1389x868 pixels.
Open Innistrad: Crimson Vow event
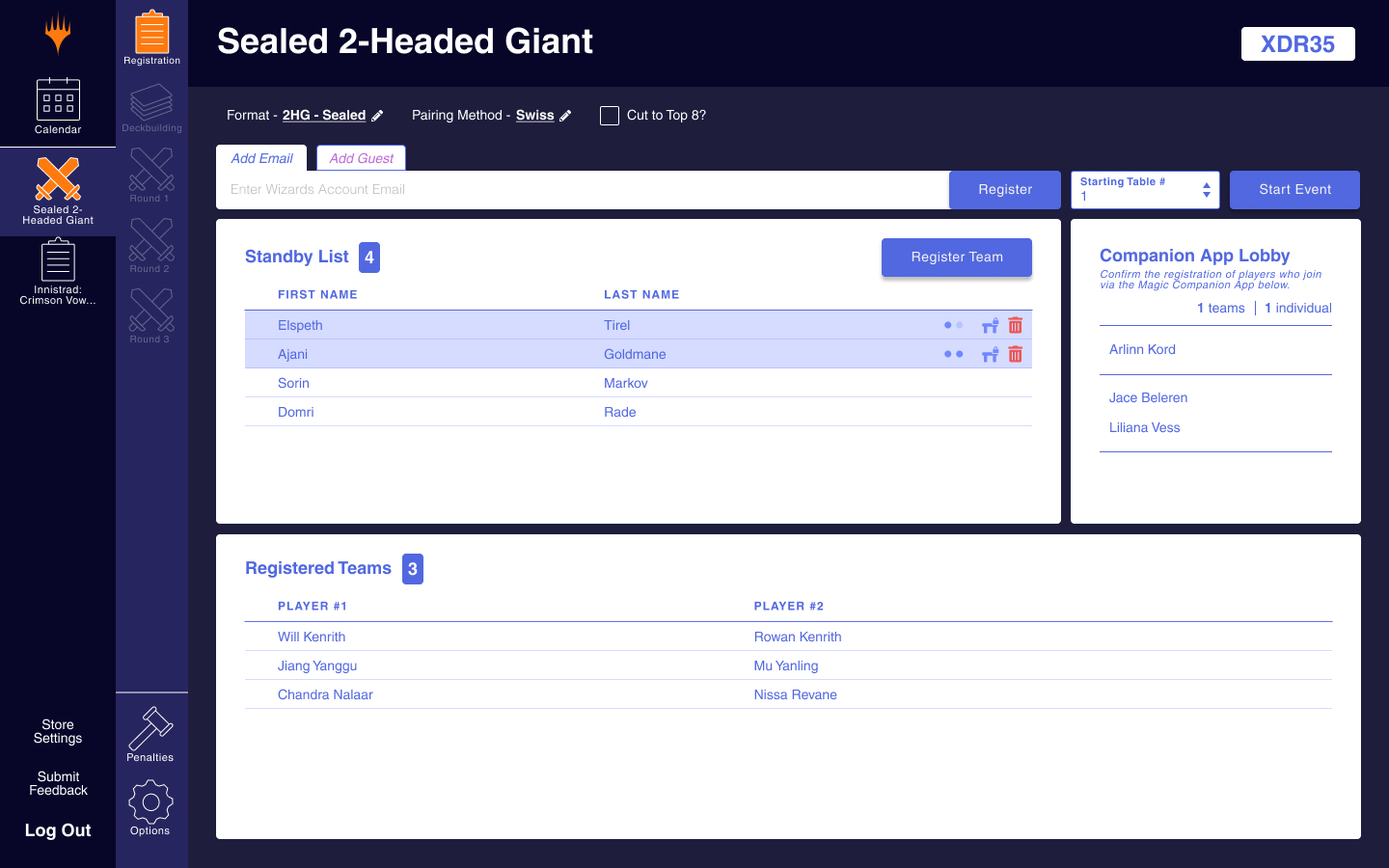point(58,272)
